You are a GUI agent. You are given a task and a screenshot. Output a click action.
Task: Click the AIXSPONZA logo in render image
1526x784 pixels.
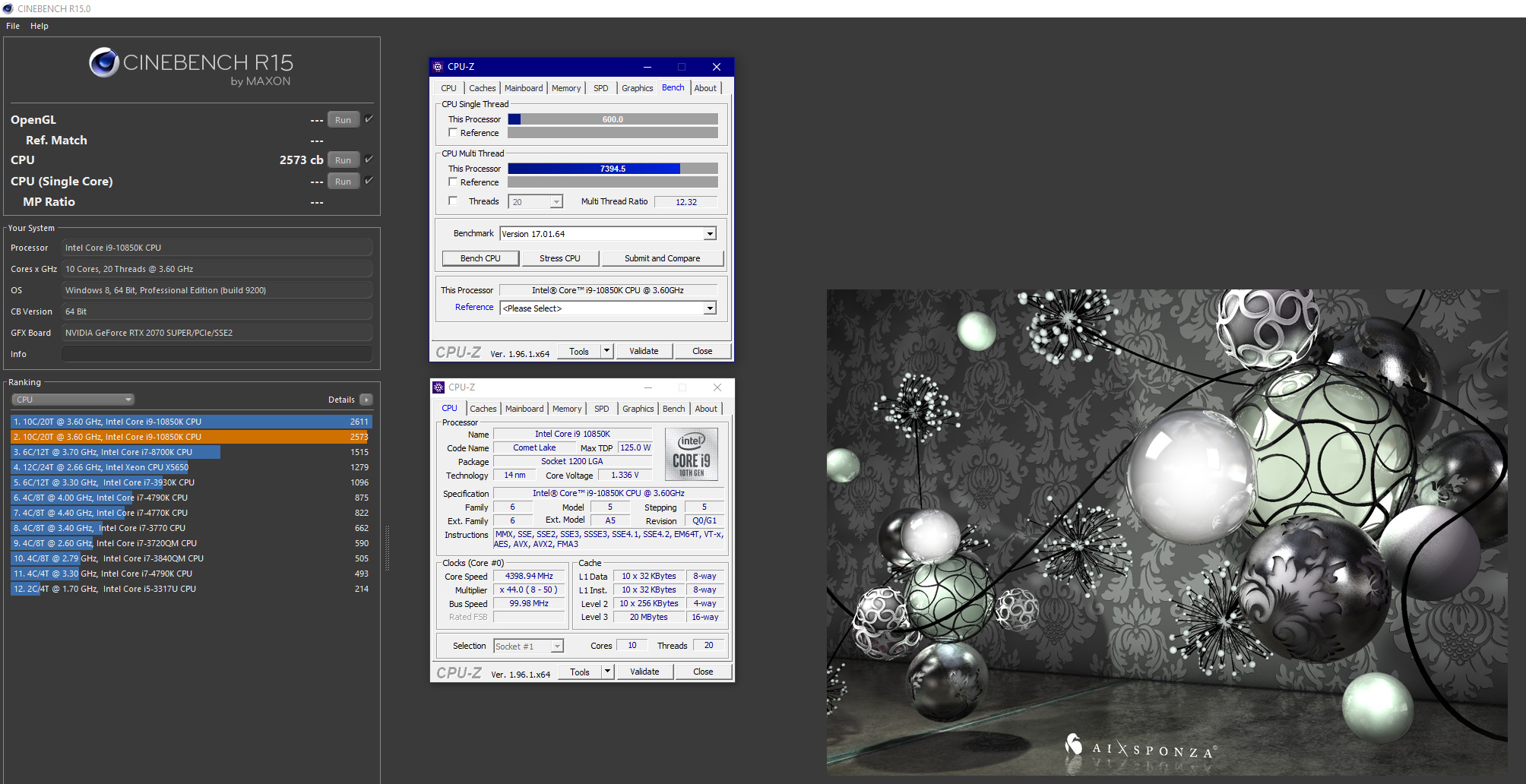1140,748
